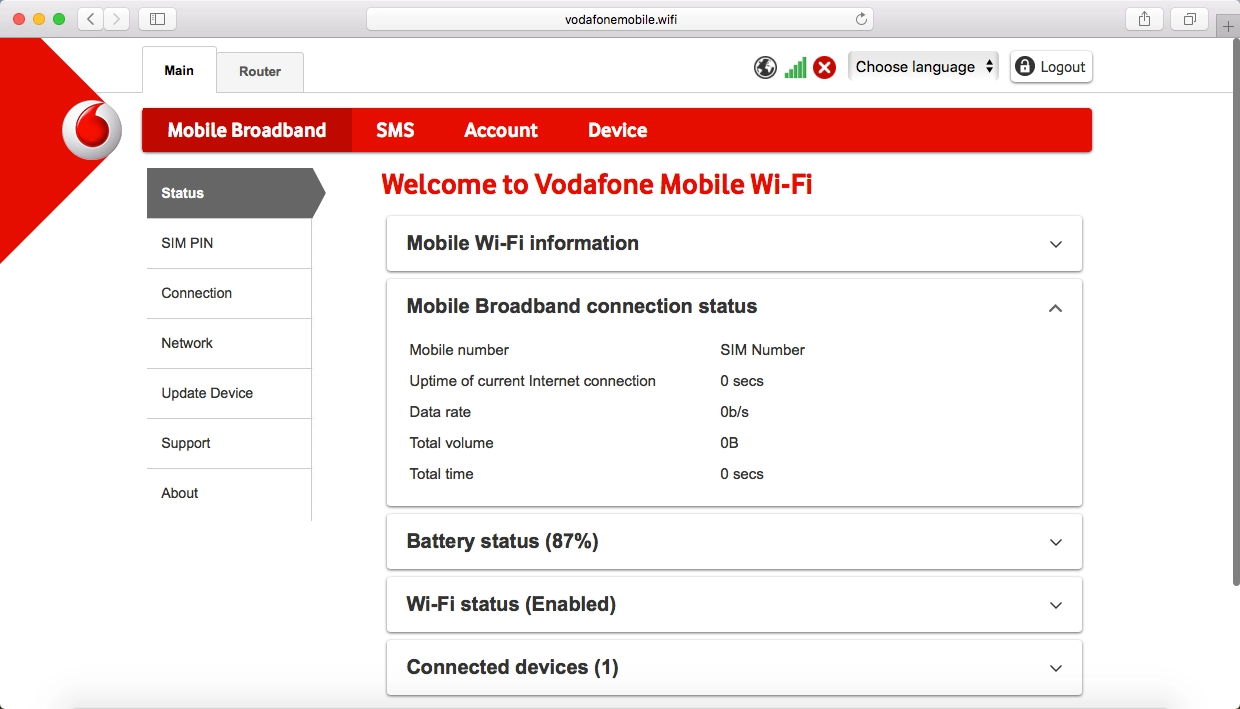Reload the page using the reload icon

point(860,17)
